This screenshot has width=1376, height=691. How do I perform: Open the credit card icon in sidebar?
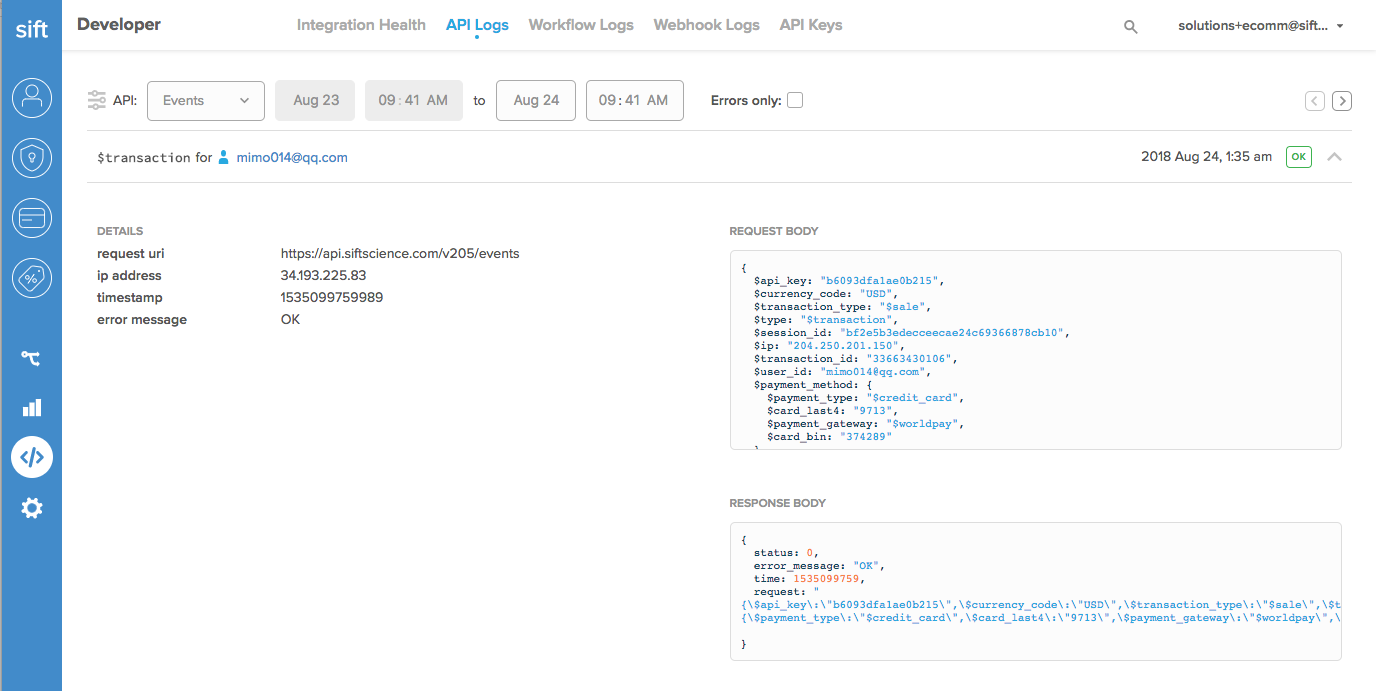31,217
